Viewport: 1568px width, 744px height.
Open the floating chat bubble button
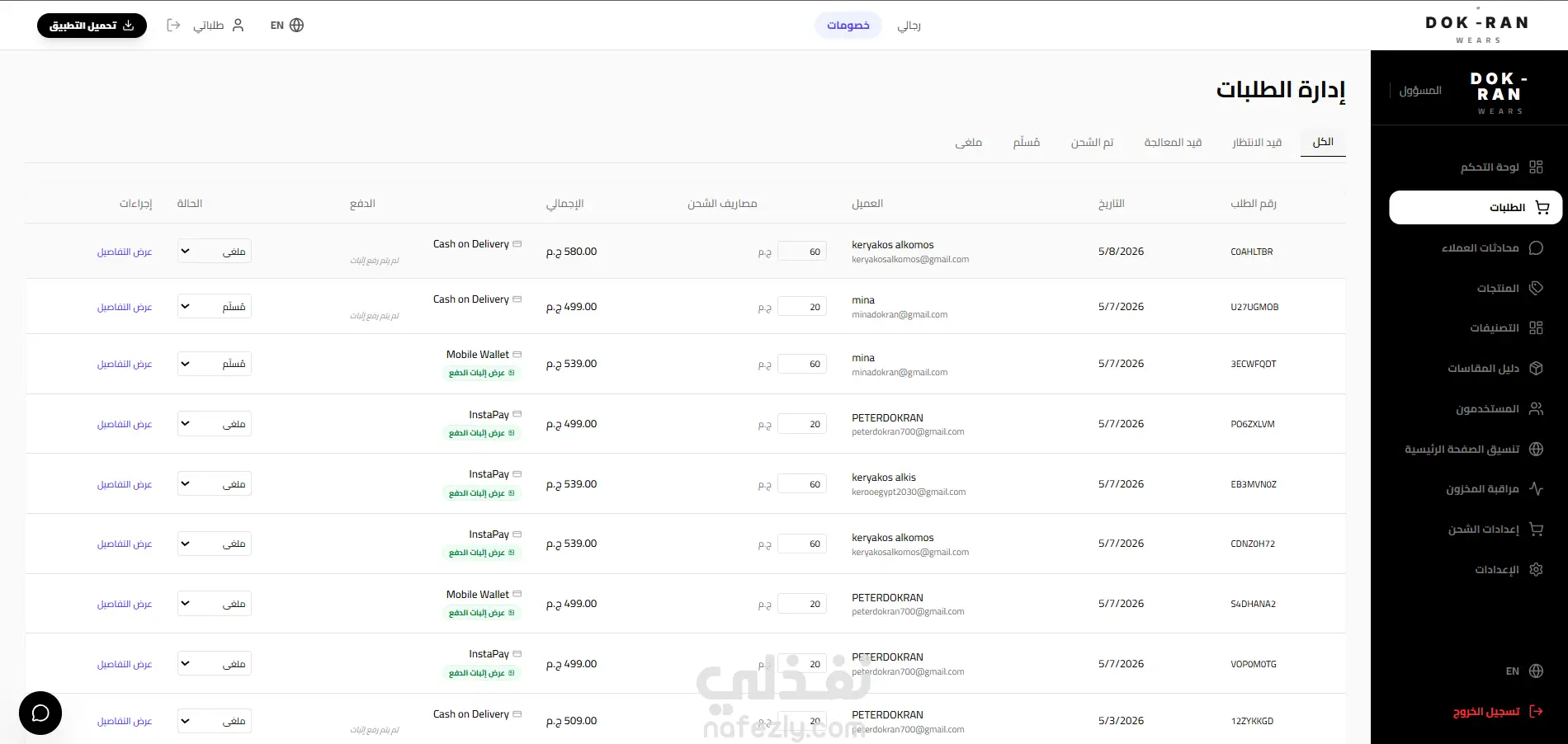[x=40, y=713]
